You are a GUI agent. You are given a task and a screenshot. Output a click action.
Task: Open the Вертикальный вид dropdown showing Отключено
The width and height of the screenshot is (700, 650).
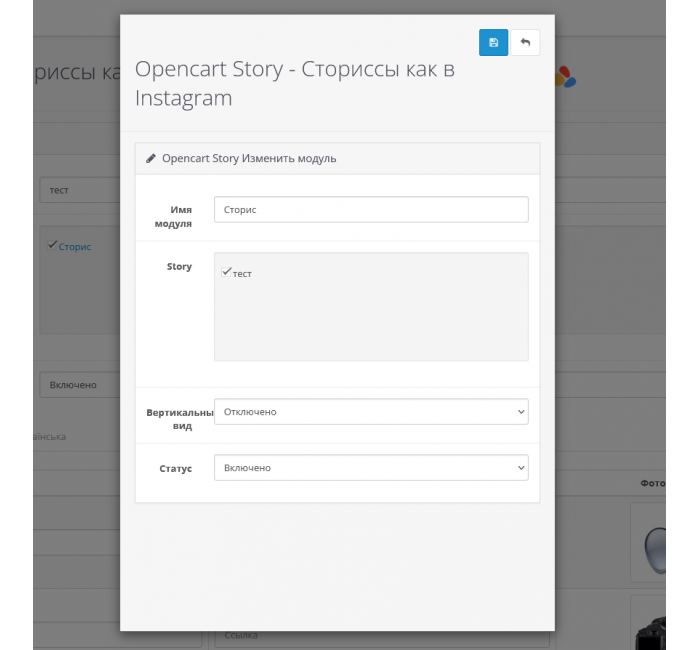(x=371, y=412)
